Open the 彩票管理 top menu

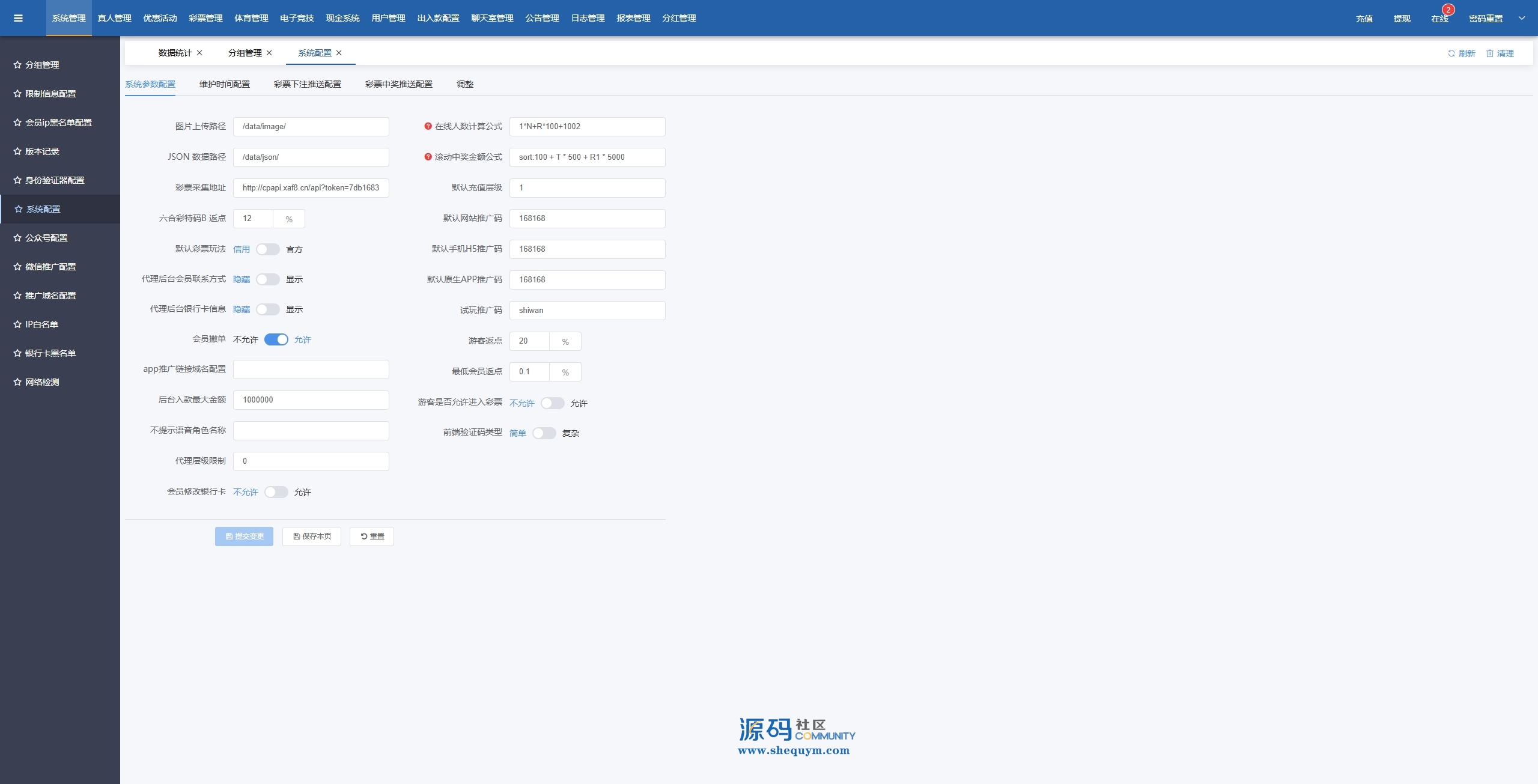coord(205,18)
